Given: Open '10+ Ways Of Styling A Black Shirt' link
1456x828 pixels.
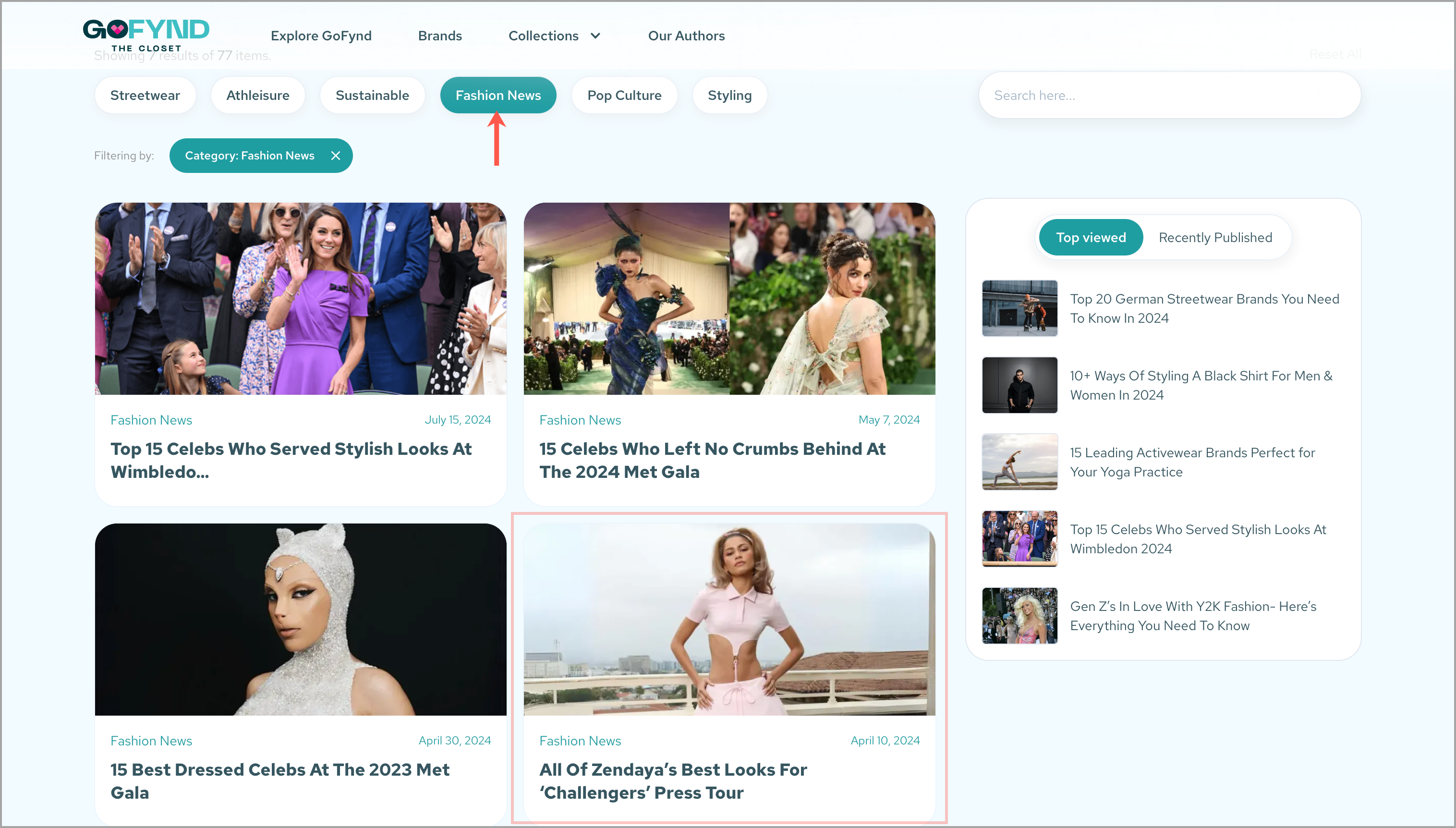Looking at the screenshot, I should 1201,385.
